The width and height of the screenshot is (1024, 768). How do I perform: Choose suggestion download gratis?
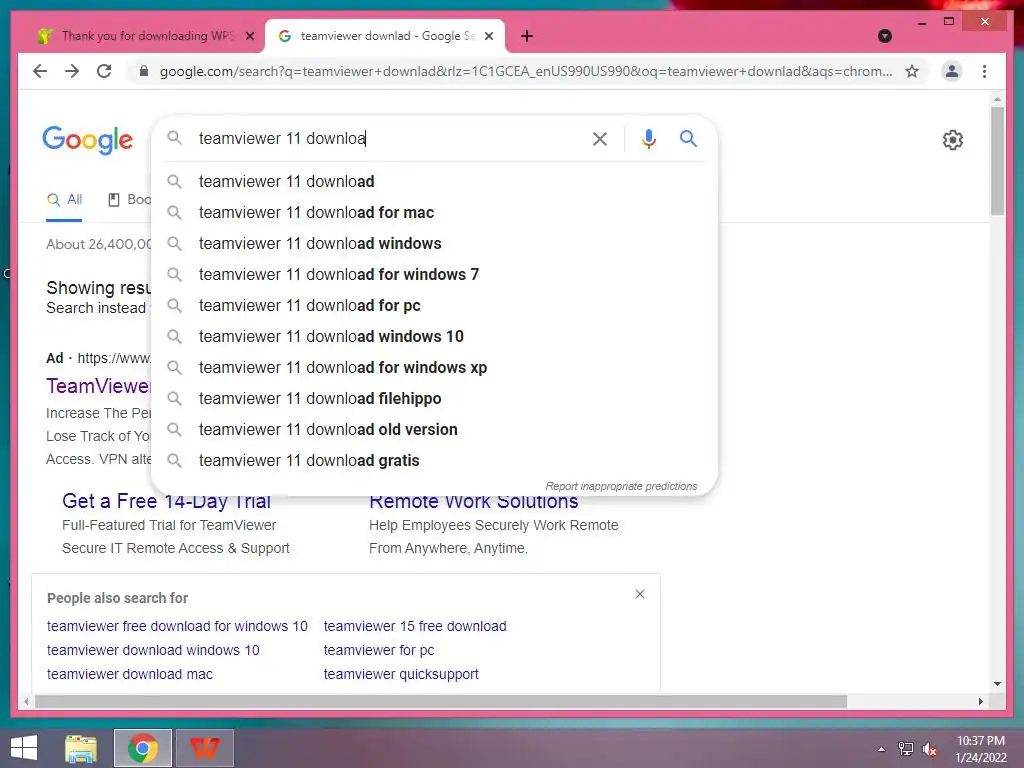click(x=434, y=460)
